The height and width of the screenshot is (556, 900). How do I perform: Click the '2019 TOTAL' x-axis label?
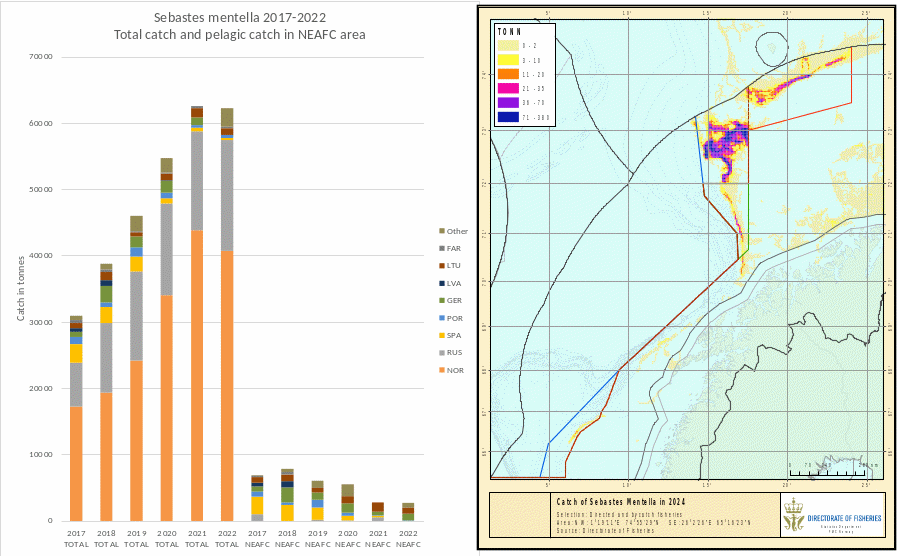click(137, 539)
